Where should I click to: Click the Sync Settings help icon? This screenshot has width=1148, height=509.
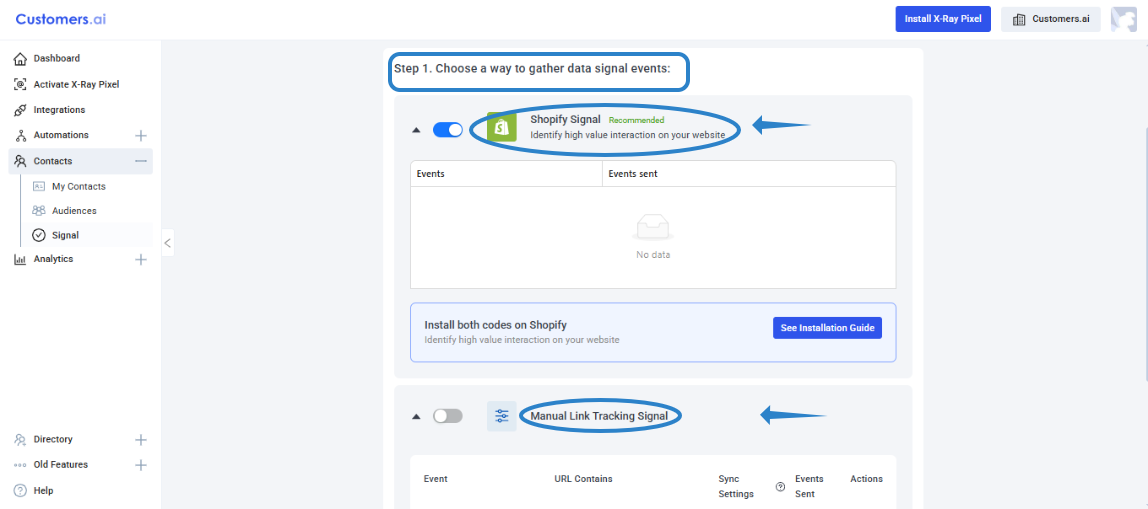pyautogui.click(x=780, y=486)
